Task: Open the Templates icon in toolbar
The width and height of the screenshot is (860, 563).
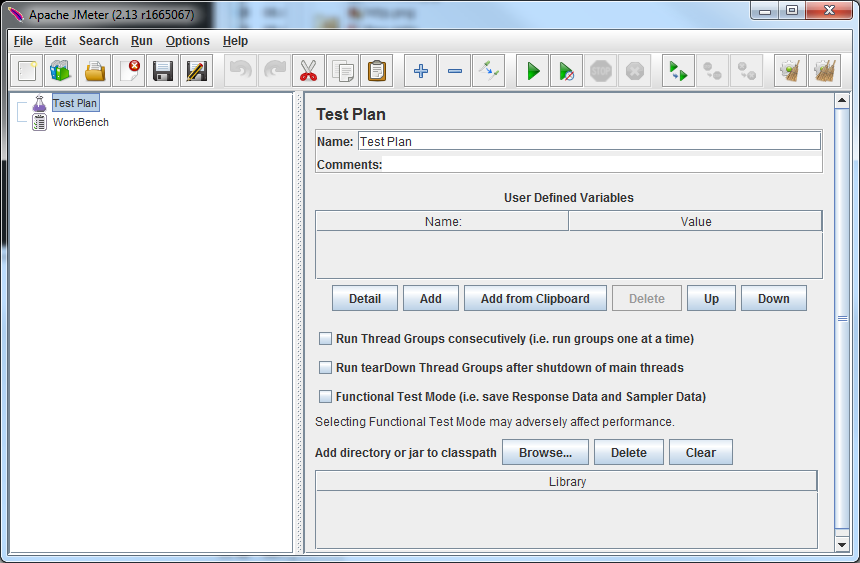Action: click(61, 71)
